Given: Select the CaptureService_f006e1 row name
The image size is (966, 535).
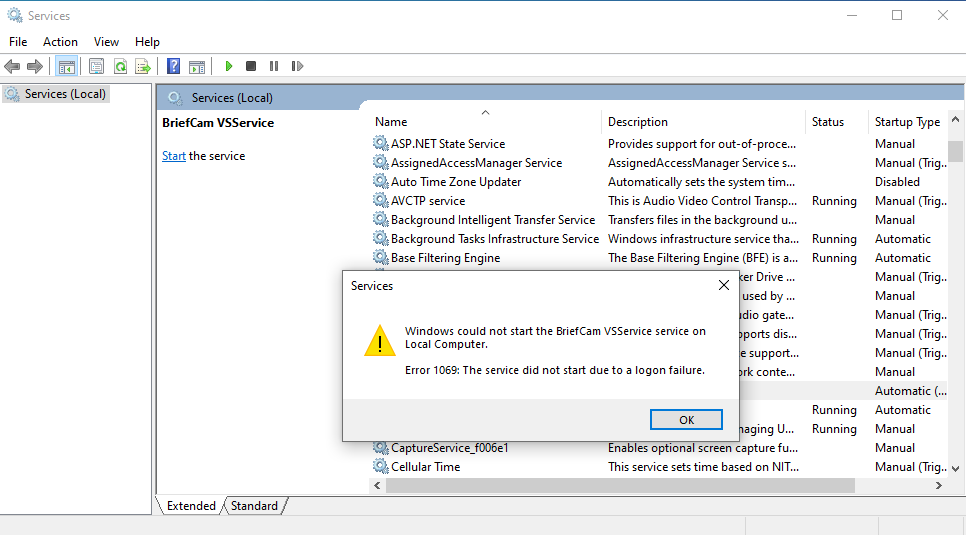Looking at the screenshot, I should click(x=450, y=448).
